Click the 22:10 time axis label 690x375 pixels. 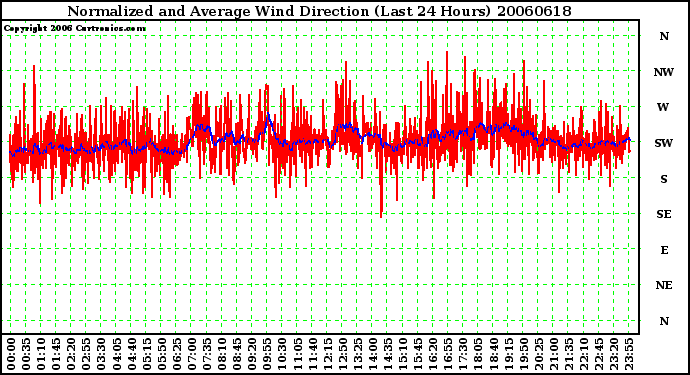click(584, 354)
